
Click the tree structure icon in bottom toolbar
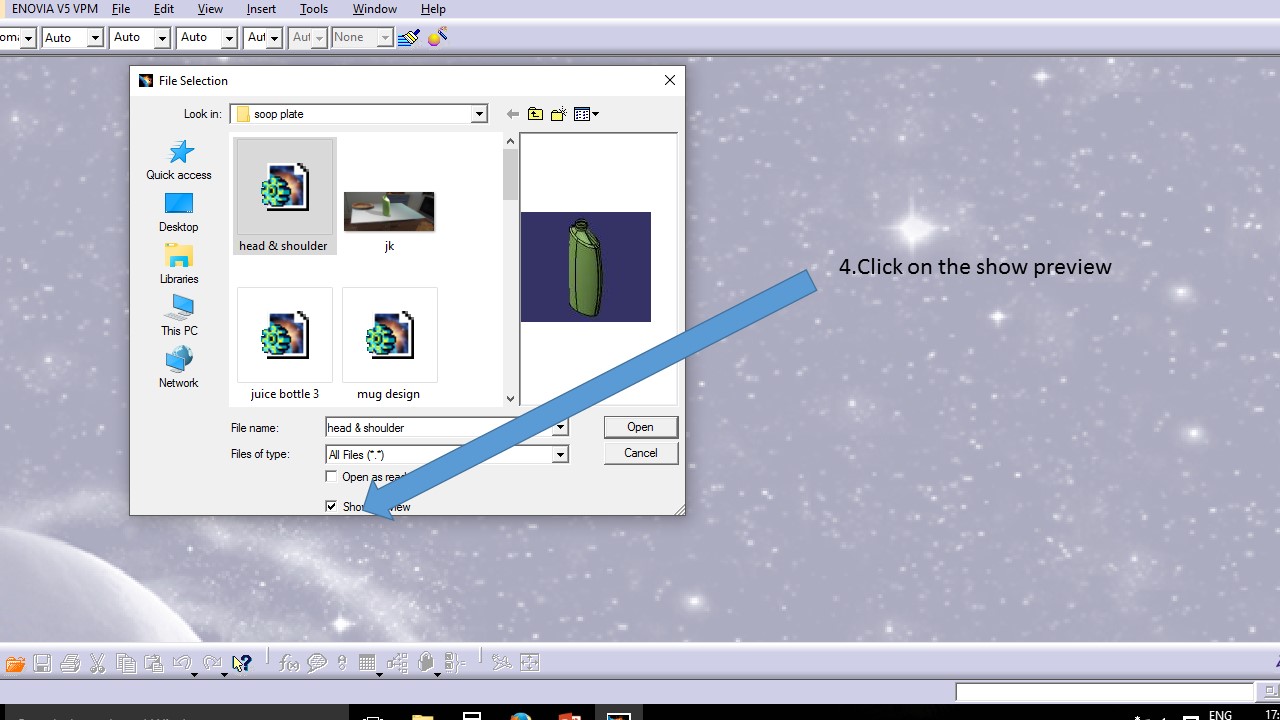coord(397,663)
